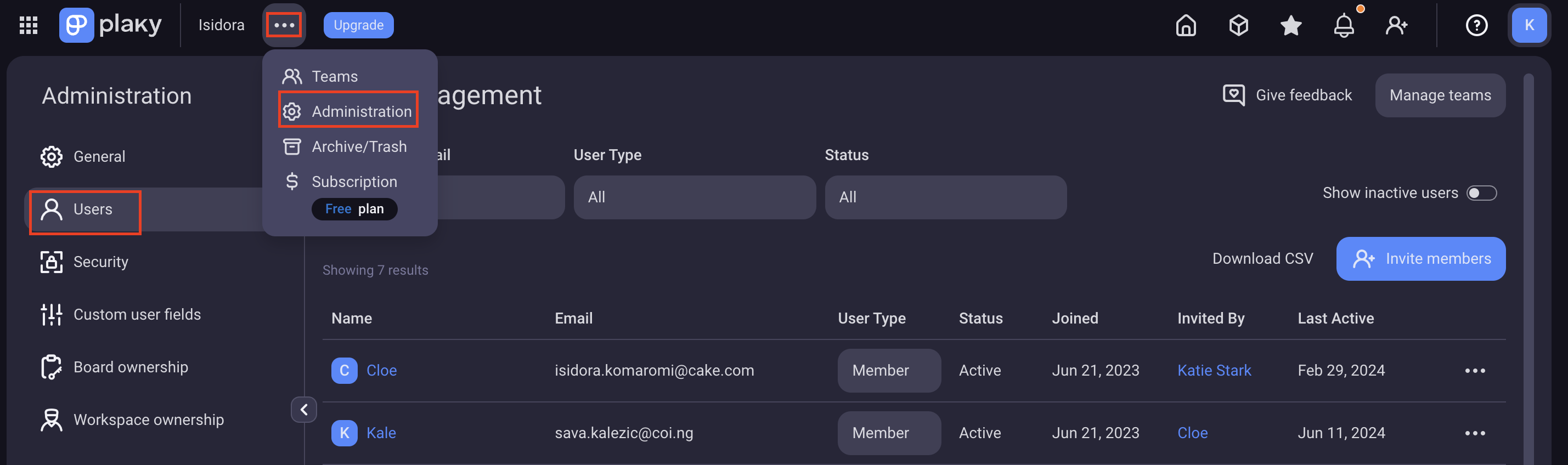Click Kale's avatar badge
Viewport: 1568px width, 465px height.
pos(344,433)
